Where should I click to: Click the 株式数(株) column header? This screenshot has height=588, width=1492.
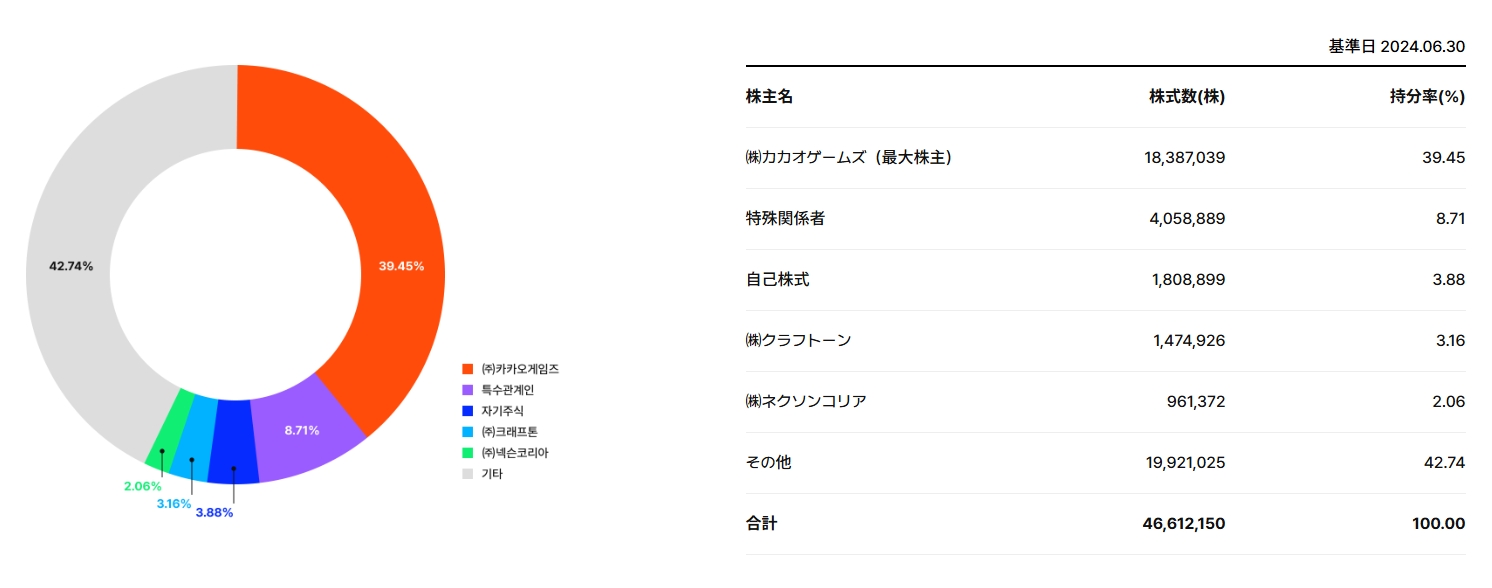coord(1187,97)
